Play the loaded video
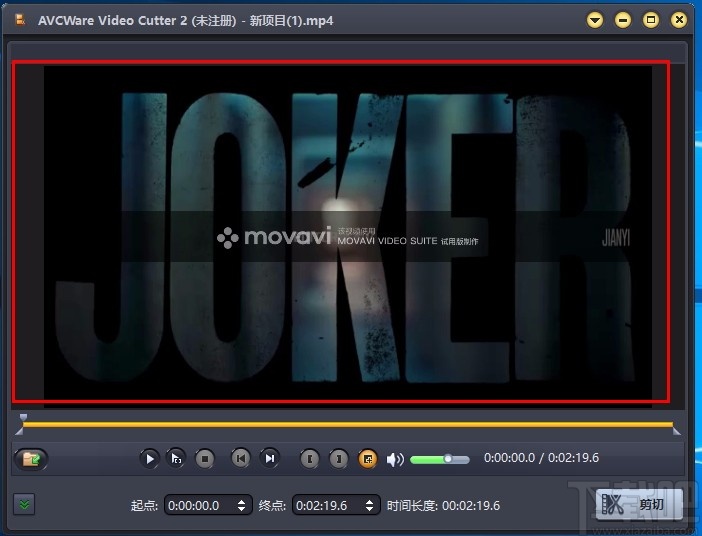This screenshot has height=536, width=702. 150,459
